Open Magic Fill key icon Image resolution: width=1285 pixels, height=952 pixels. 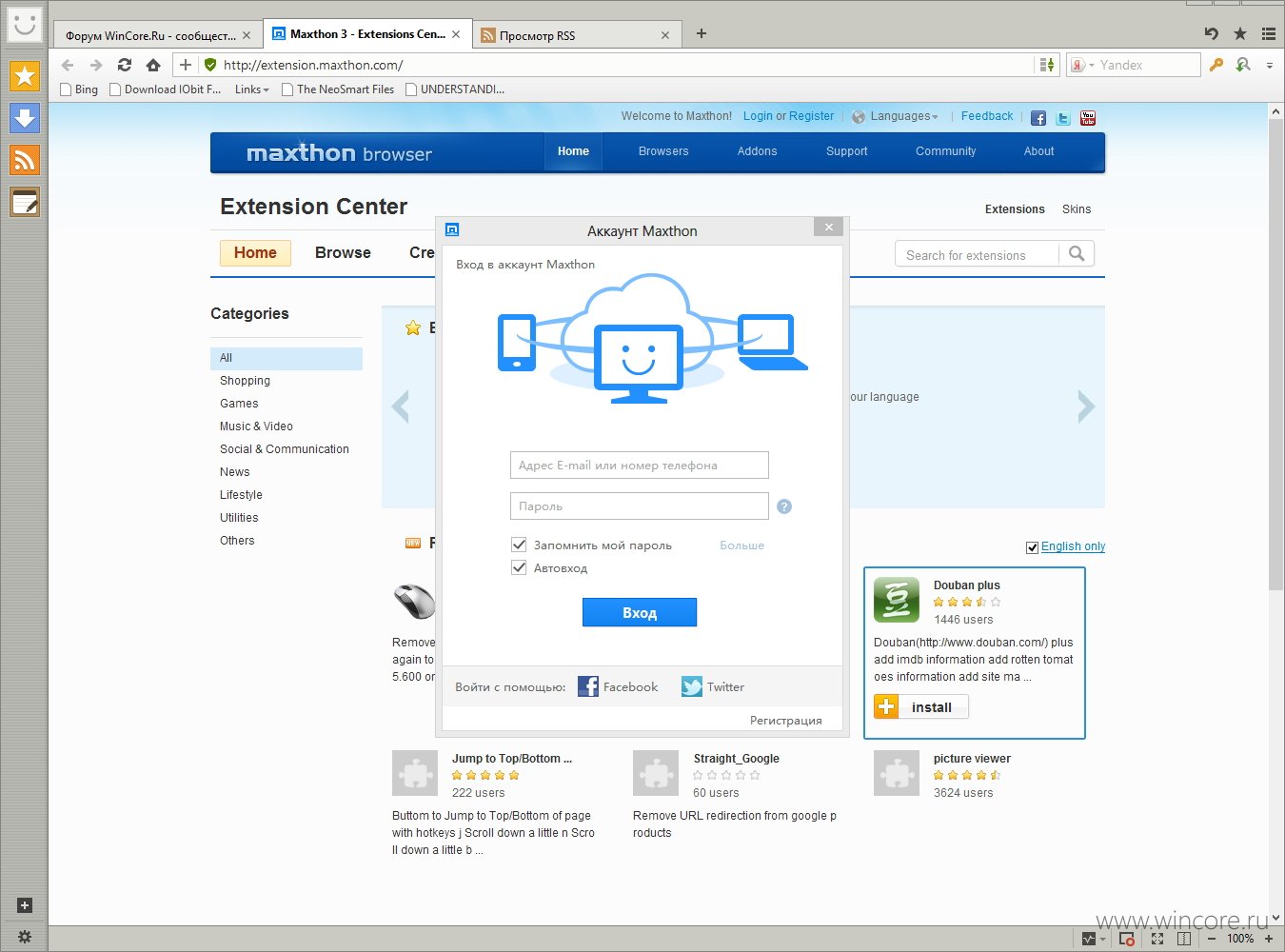tap(1216, 65)
